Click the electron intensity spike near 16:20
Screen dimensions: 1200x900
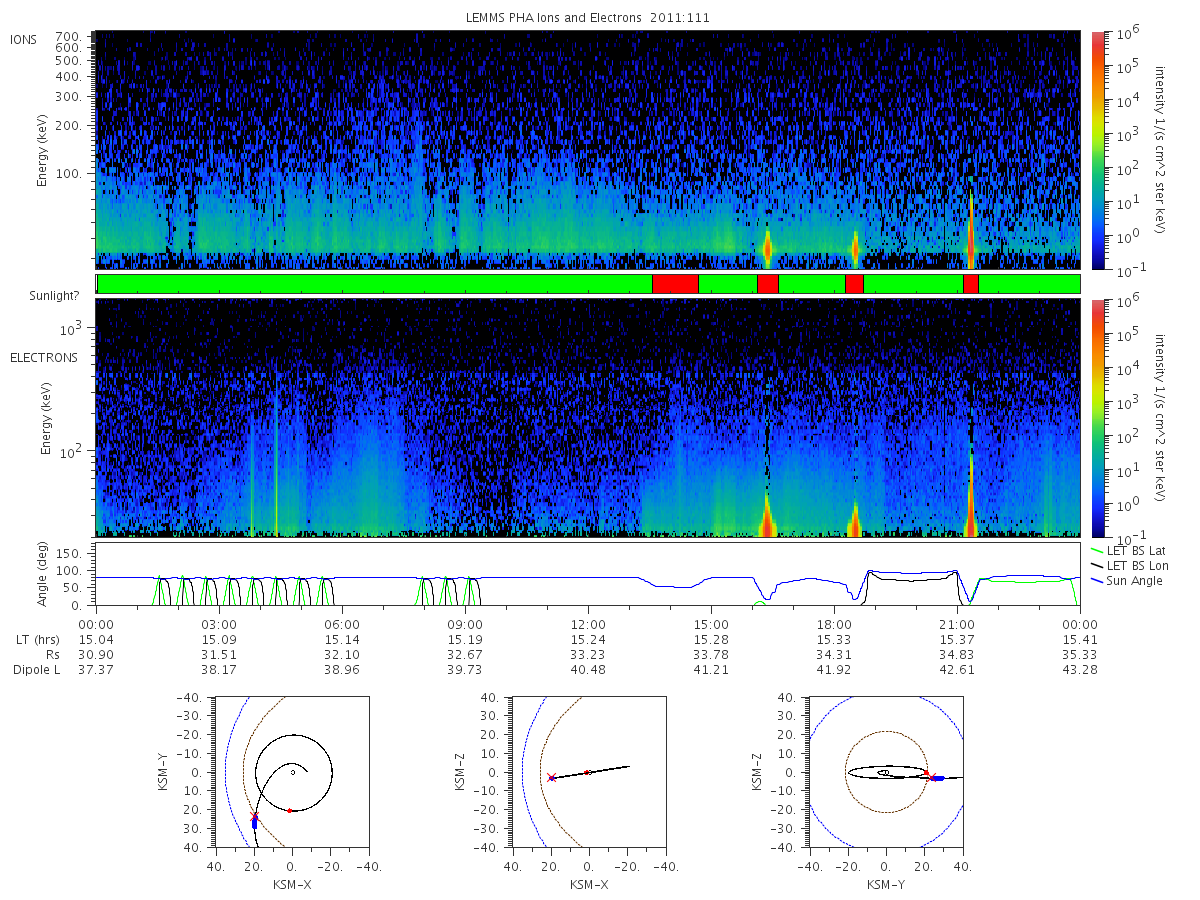click(767, 516)
